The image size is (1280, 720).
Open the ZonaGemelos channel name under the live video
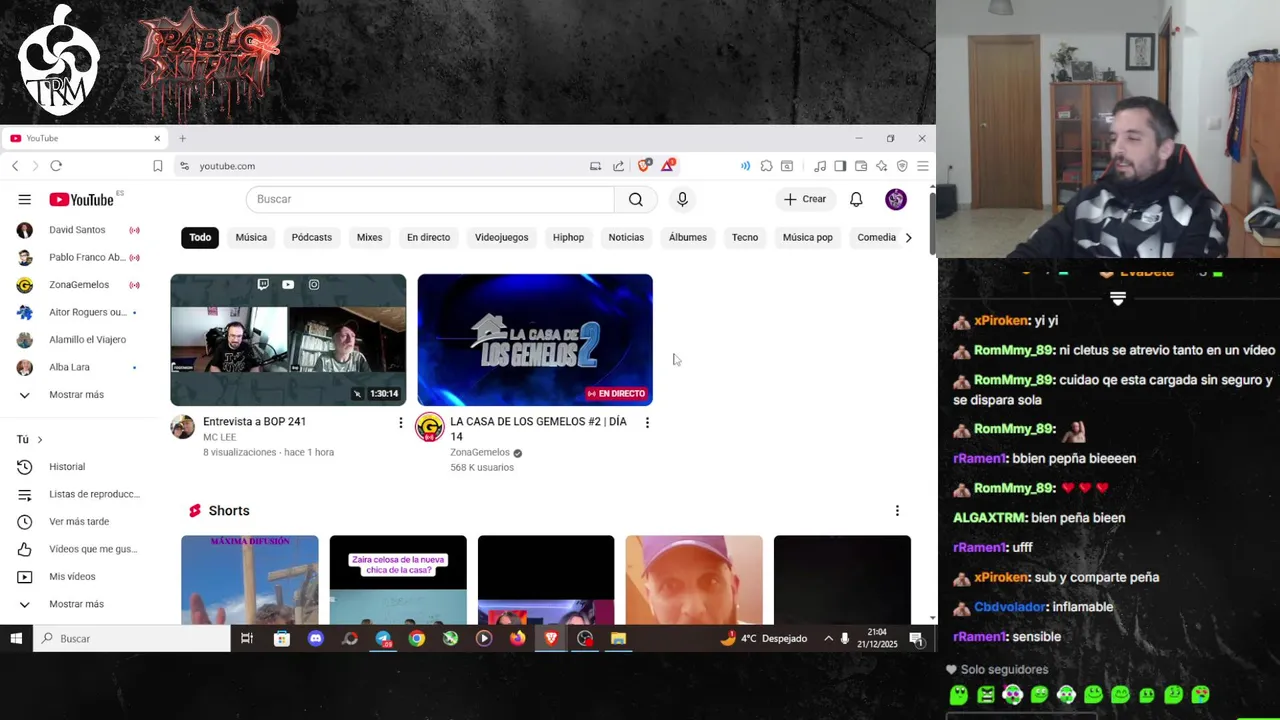[480, 452]
